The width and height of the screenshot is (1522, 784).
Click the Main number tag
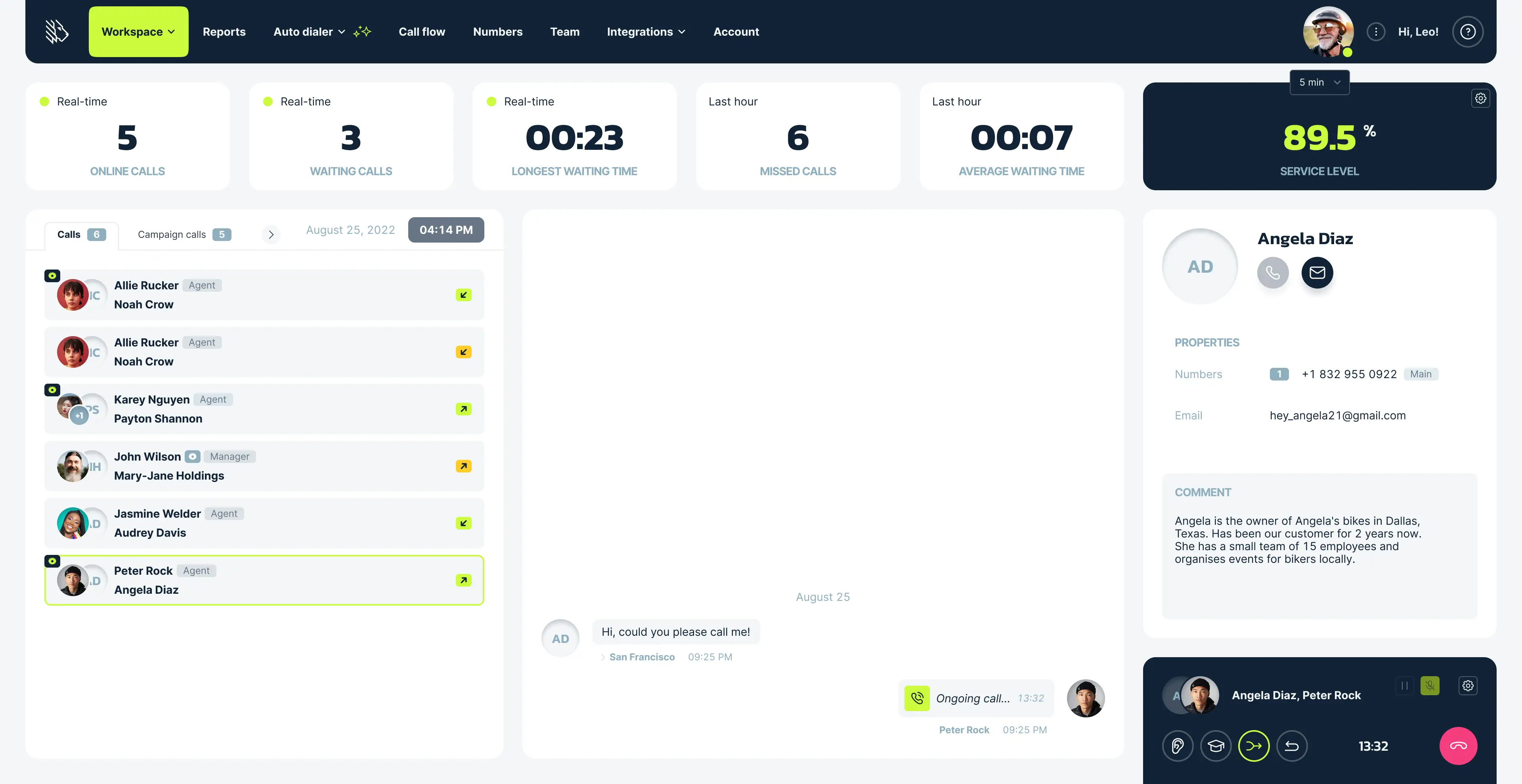(x=1421, y=375)
